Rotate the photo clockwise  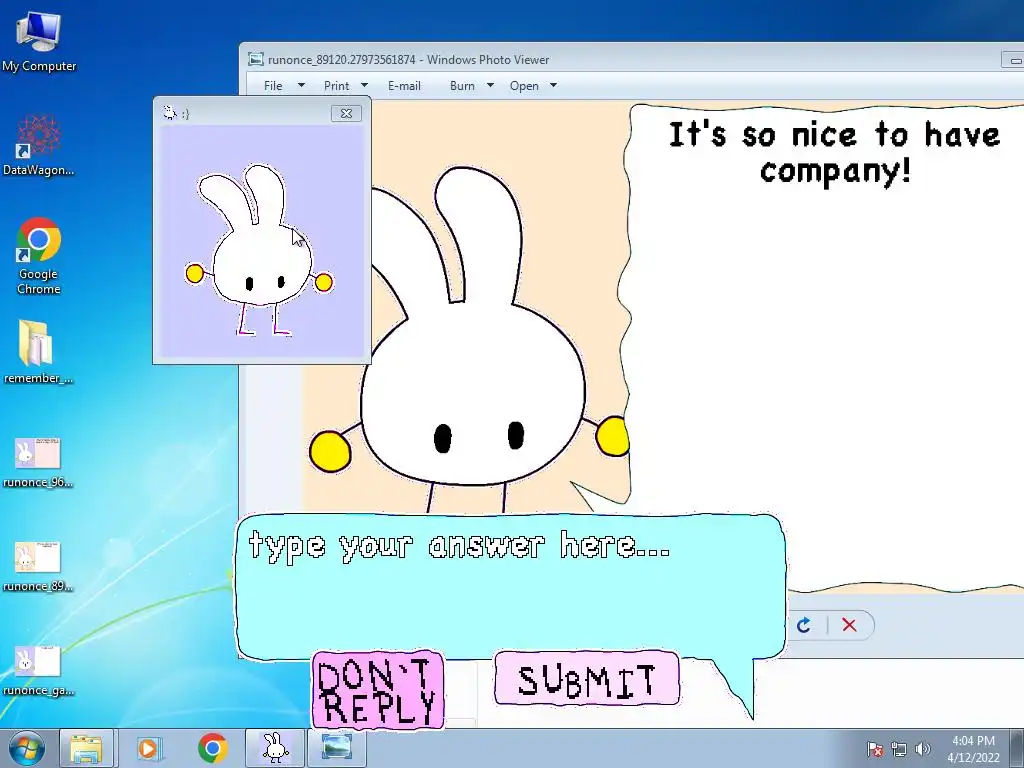coord(803,625)
